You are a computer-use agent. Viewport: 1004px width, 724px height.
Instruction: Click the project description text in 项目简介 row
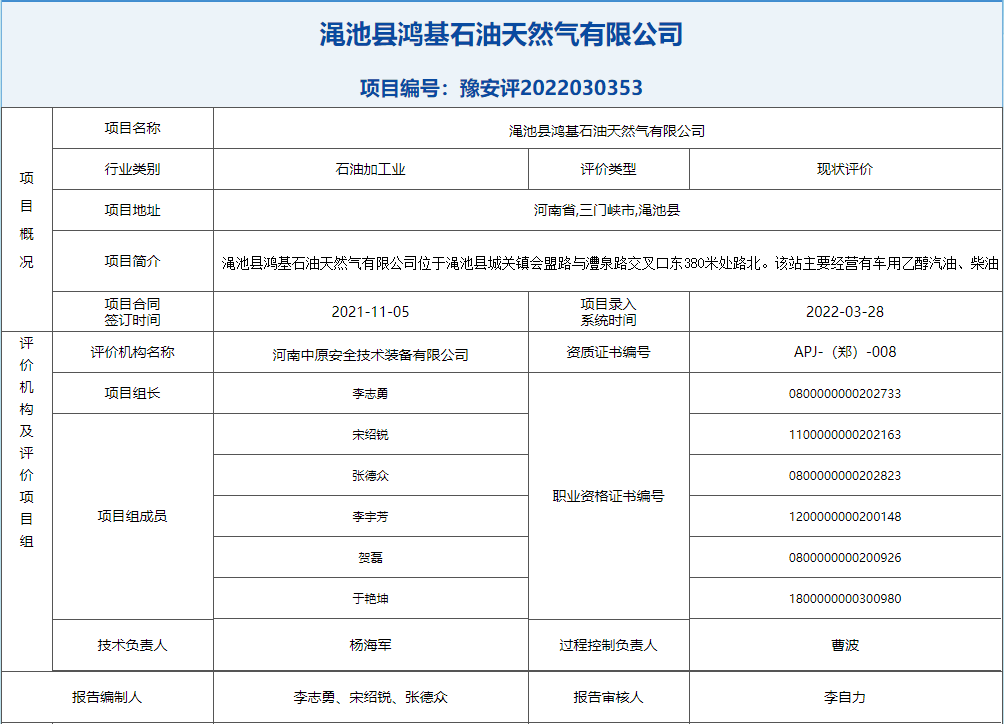(610, 263)
